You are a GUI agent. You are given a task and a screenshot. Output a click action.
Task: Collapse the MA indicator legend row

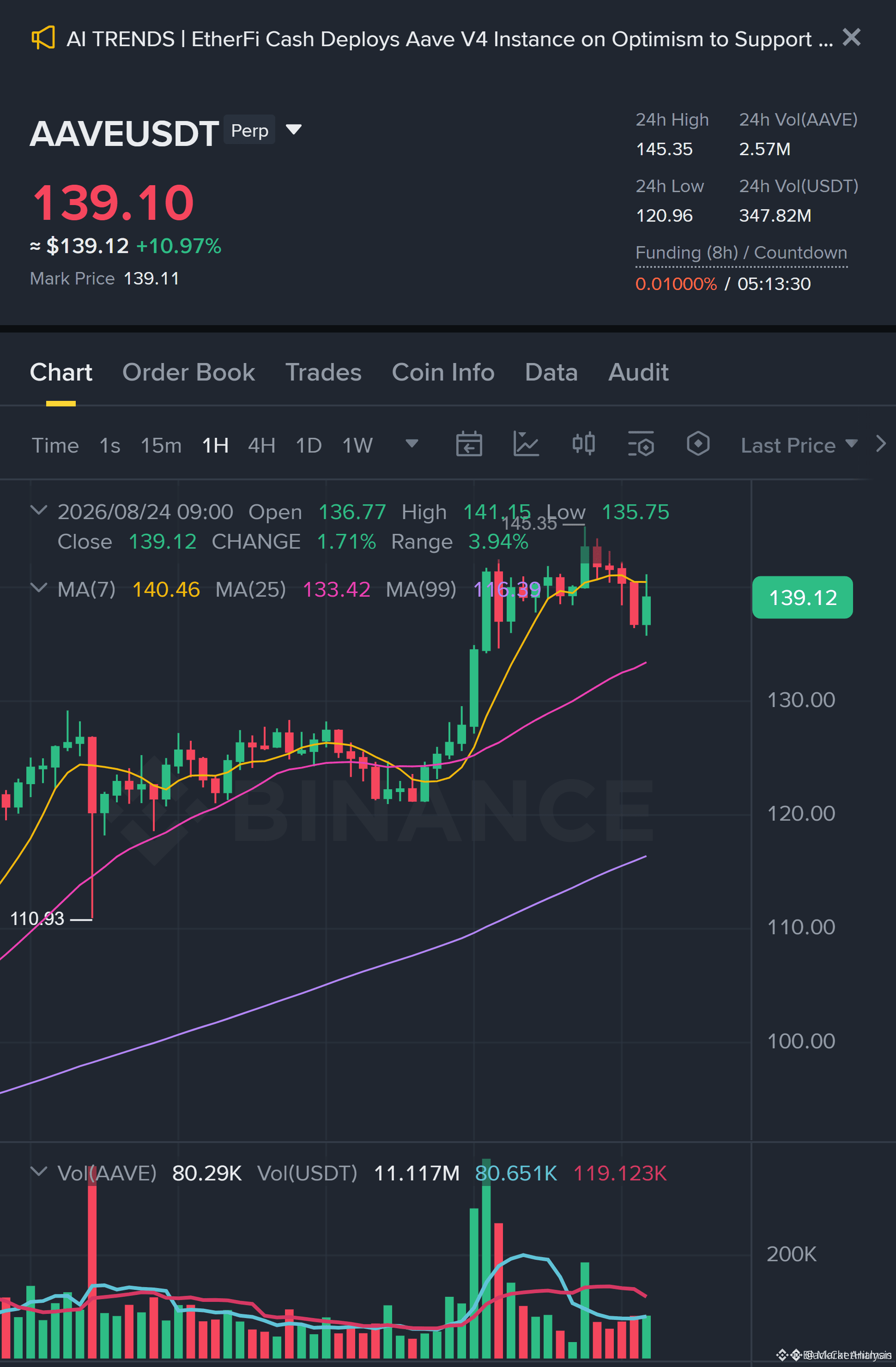[38, 587]
